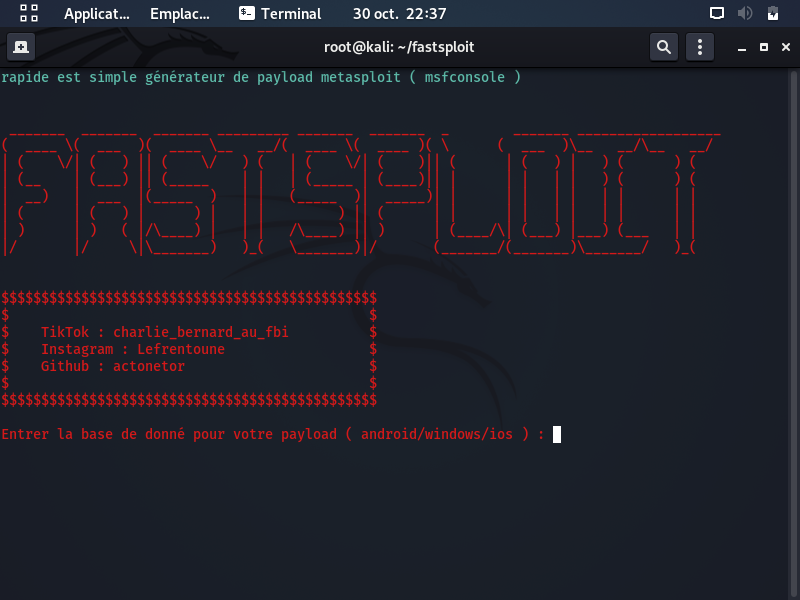Viewport: 800px width, 600px height.
Task: Click the payload input cursor after the prompt
Action: click(558, 434)
